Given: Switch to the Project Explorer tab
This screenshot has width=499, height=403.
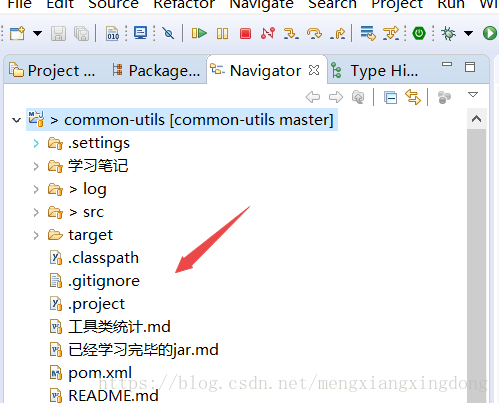Looking at the screenshot, I should (52, 71).
